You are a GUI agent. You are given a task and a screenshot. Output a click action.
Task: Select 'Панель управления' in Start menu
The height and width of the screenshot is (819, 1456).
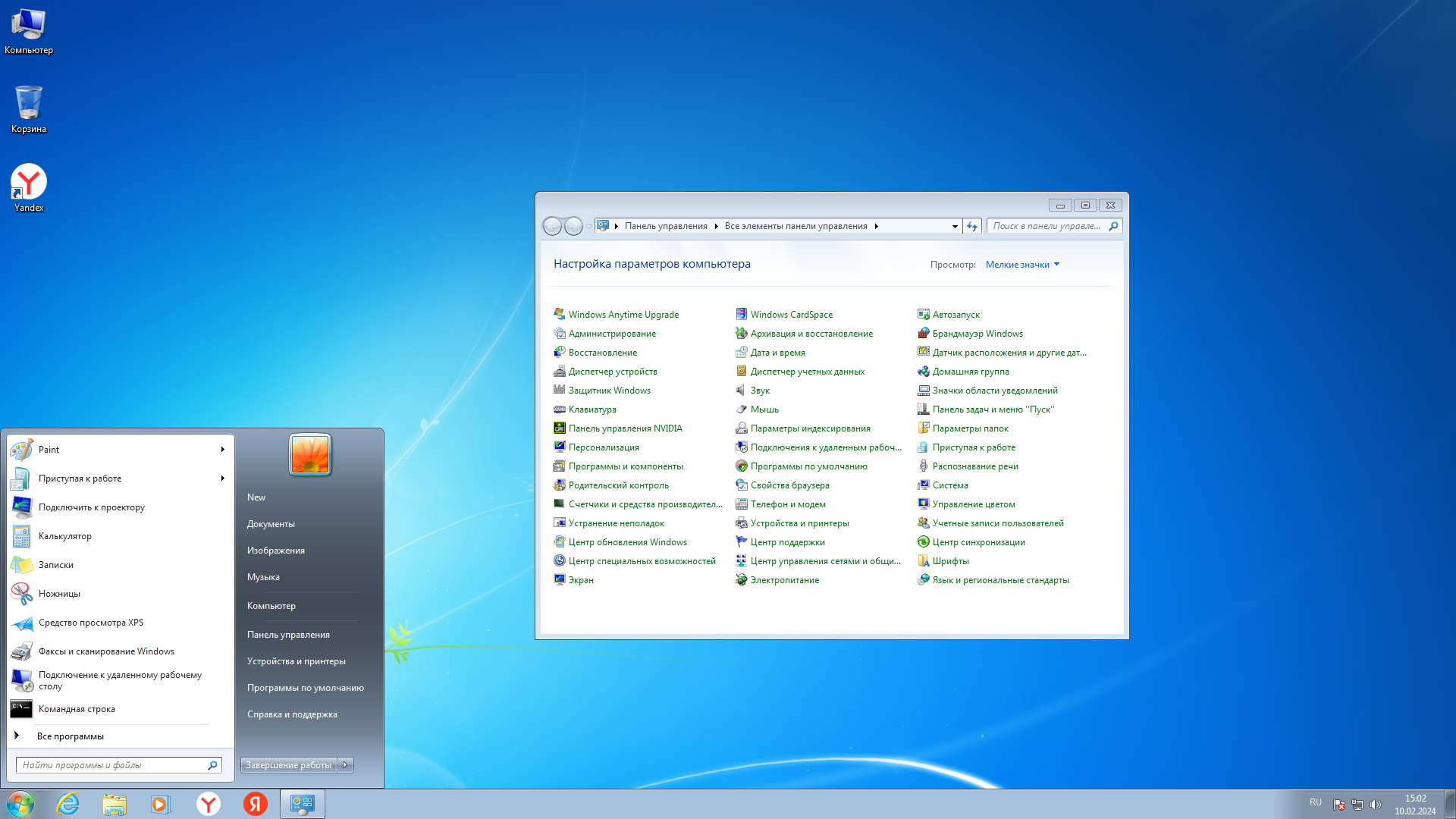point(288,635)
